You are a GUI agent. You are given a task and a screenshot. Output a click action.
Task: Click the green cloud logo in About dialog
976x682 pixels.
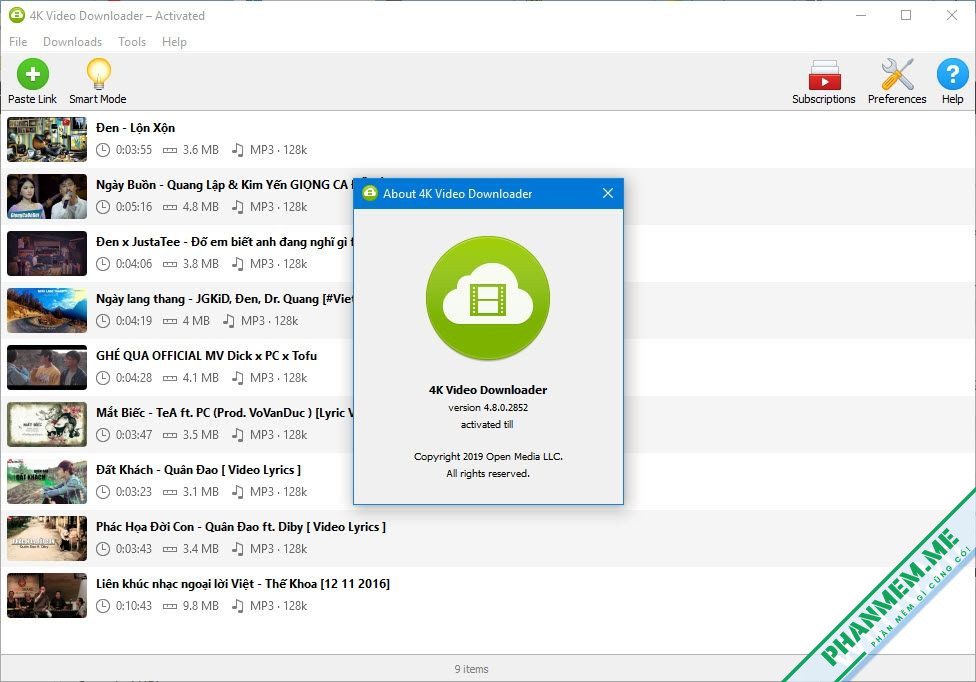[x=488, y=298]
